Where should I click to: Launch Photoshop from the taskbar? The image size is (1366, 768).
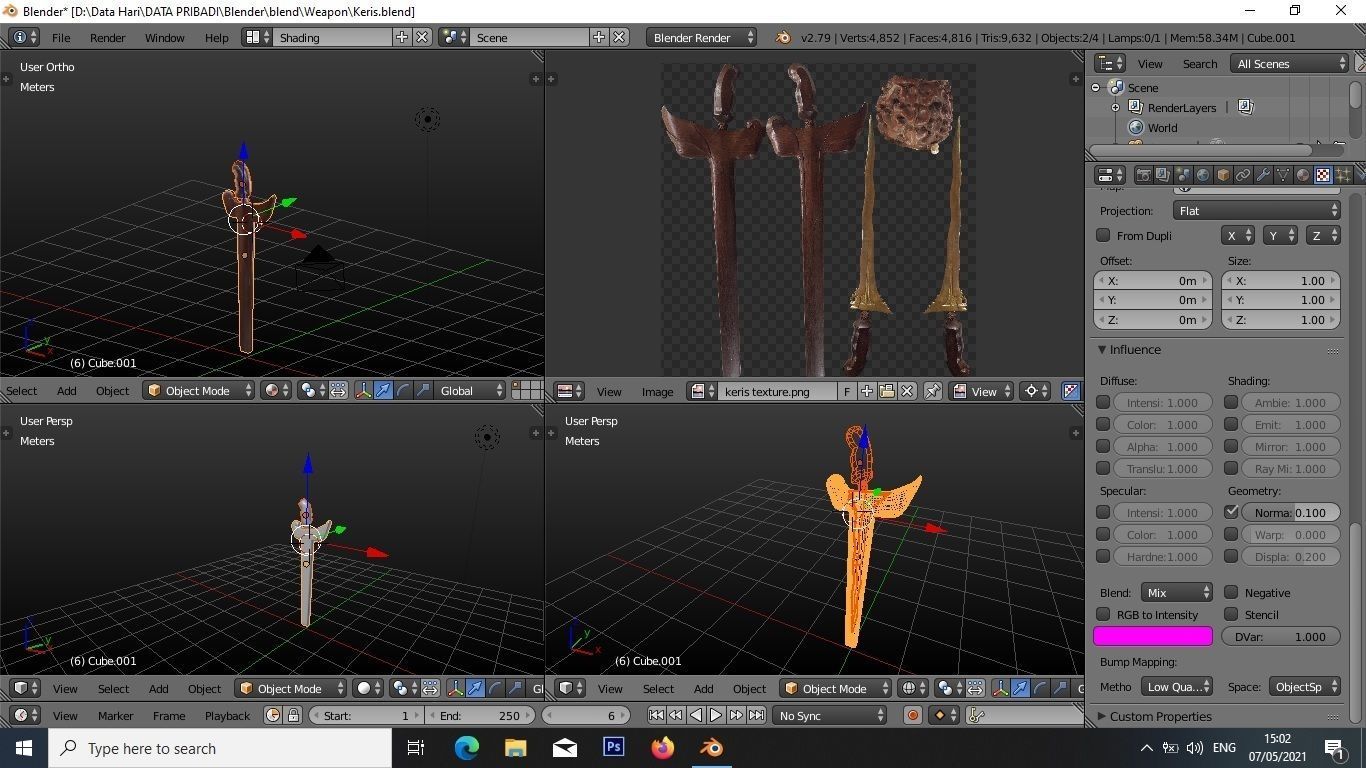point(613,747)
